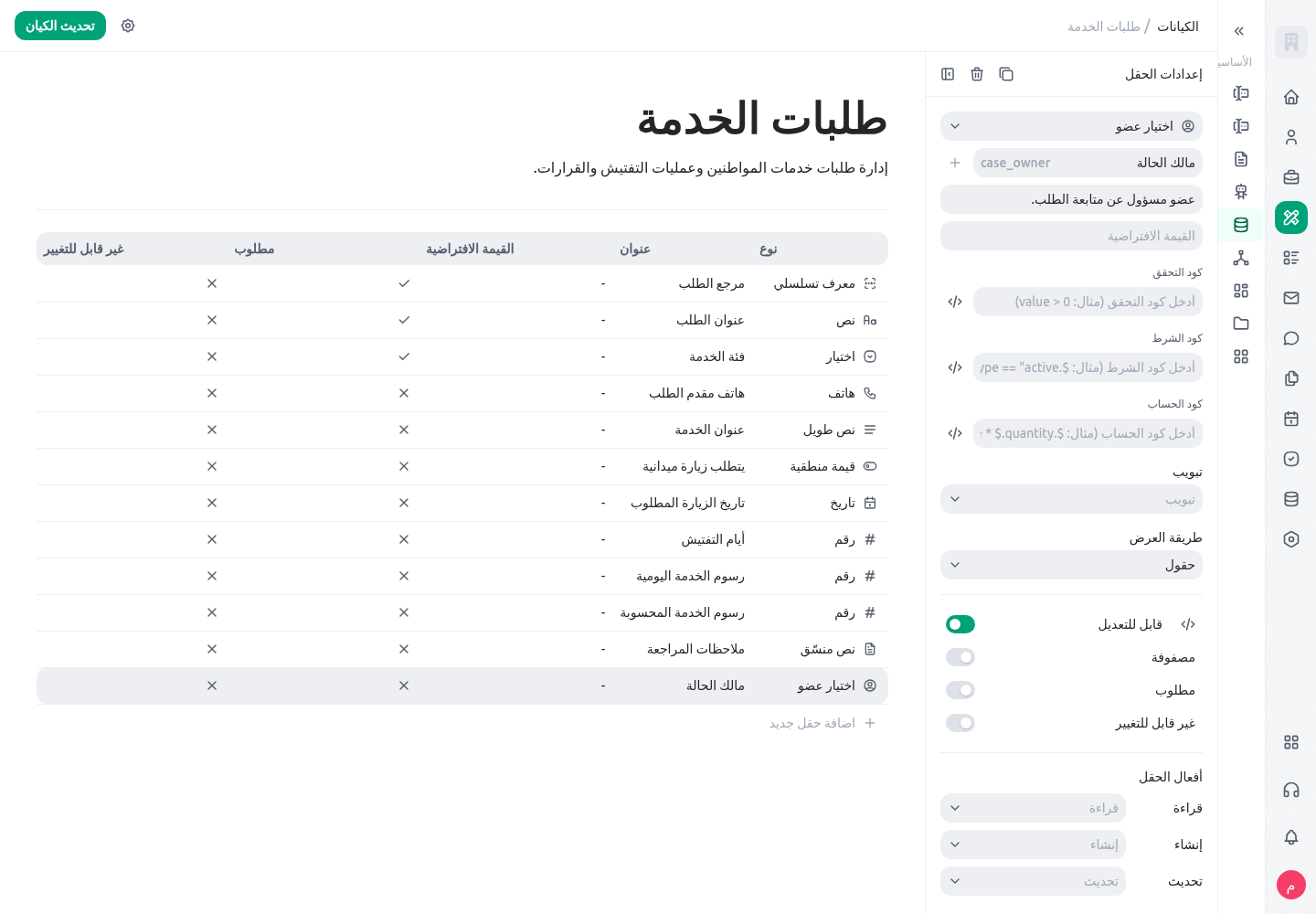Open validation code editor icon
The height and width of the screenshot is (914, 1316).
point(955,302)
